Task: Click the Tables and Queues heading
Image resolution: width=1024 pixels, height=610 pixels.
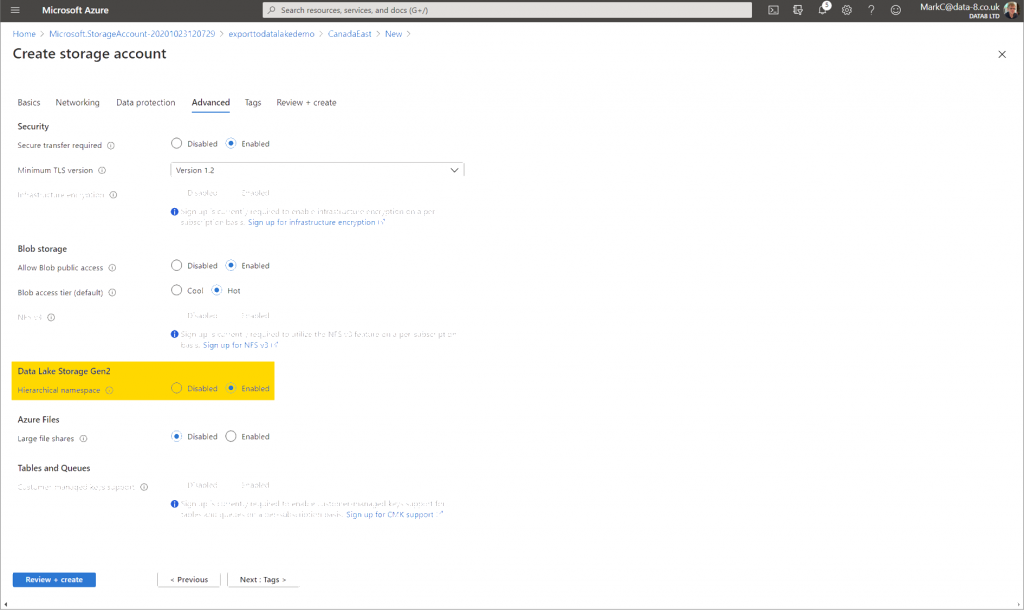Action: 54,468
